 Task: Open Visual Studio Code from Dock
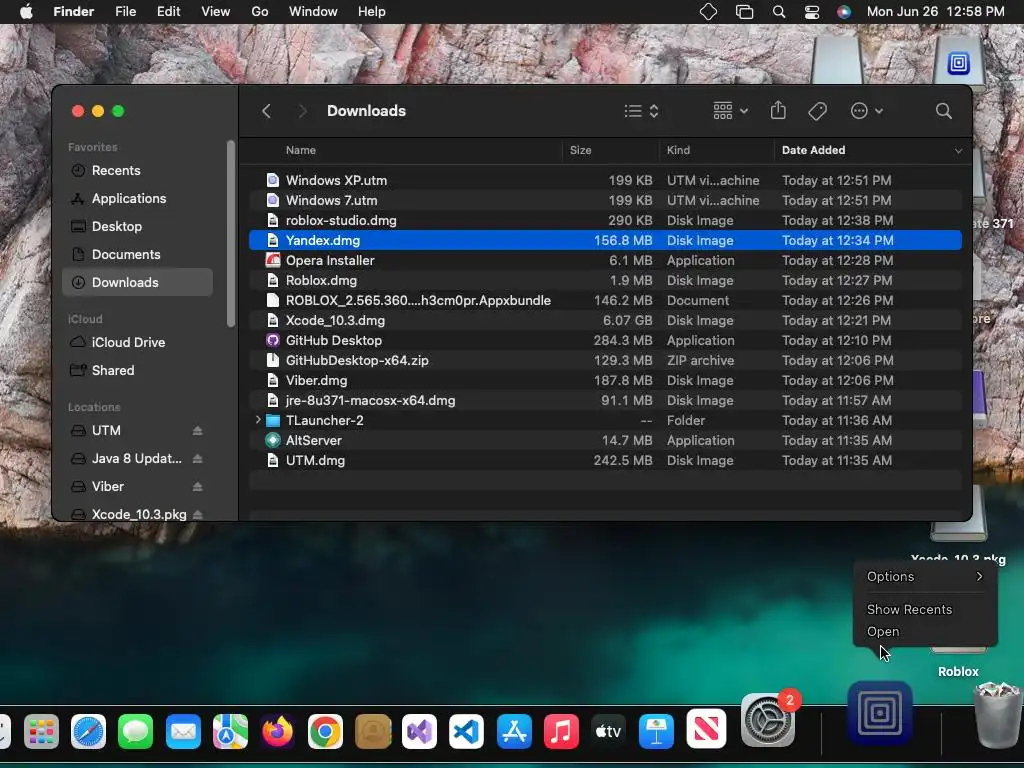(466, 731)
